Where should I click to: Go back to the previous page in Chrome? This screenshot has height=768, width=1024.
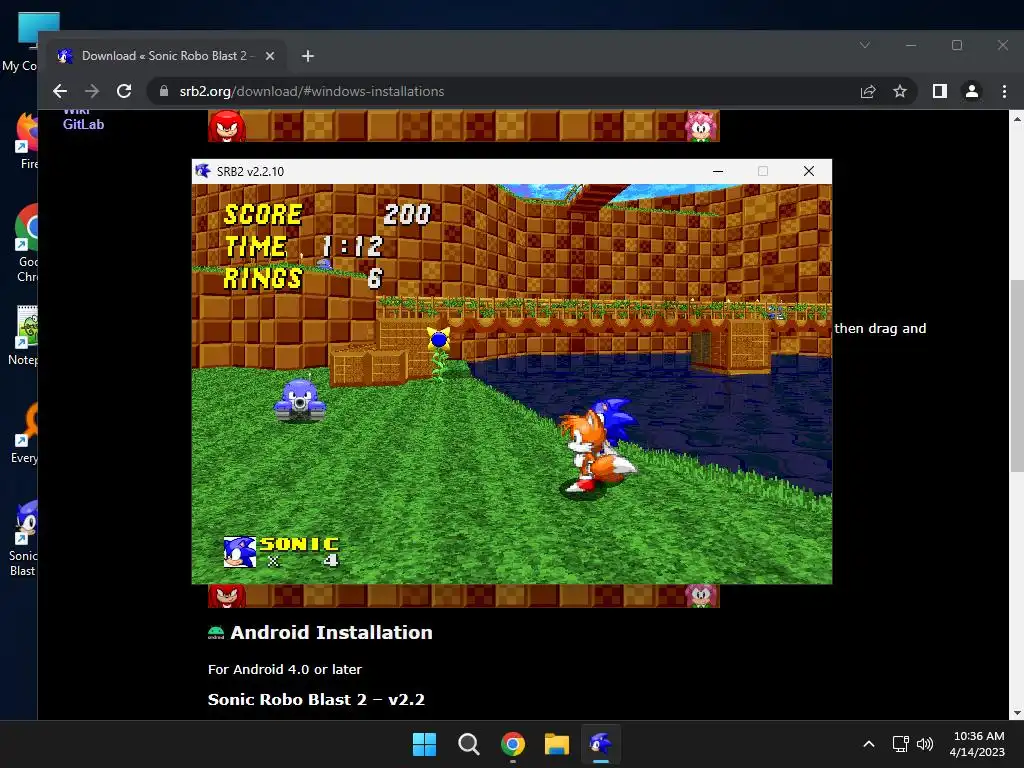click(x=60, y=91)
